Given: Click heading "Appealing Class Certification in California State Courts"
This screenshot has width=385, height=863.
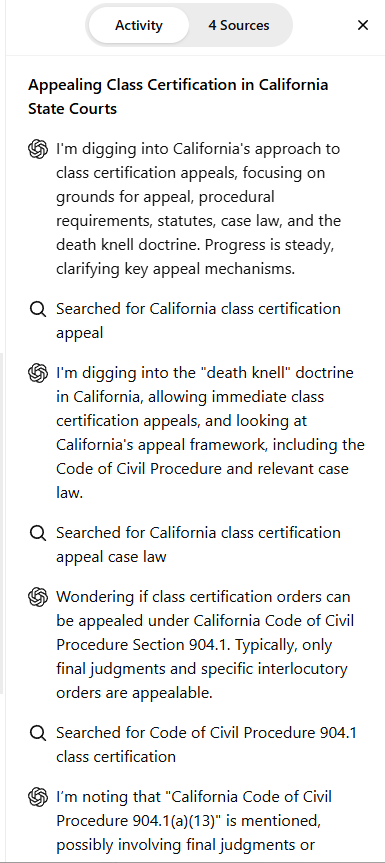Looking at the screenshot, I should click(x=178, y=97).
